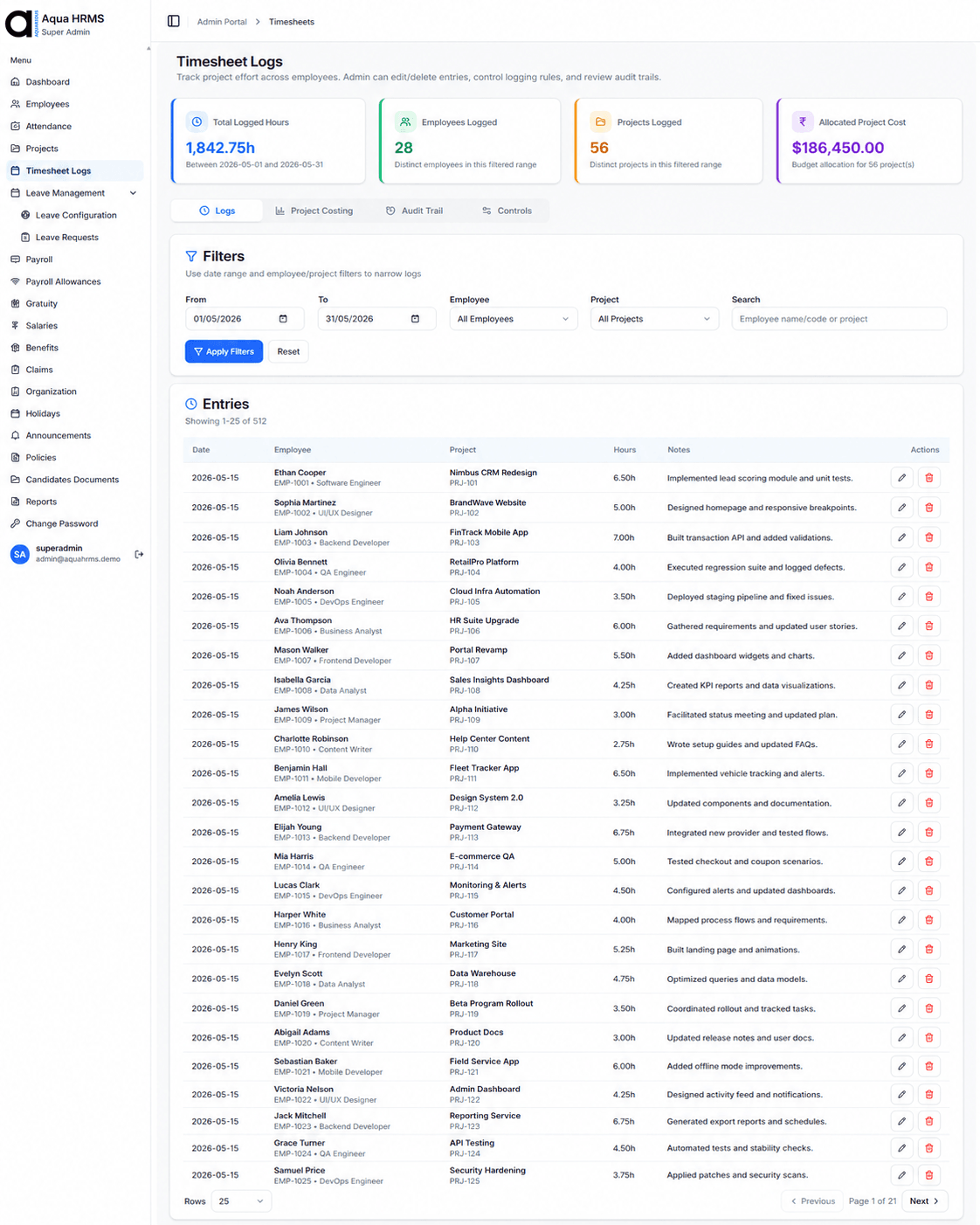This screenshot has width=980, height=1225.
Task: Go to Employees in the sidebar
Action: (x=74, y=104)
